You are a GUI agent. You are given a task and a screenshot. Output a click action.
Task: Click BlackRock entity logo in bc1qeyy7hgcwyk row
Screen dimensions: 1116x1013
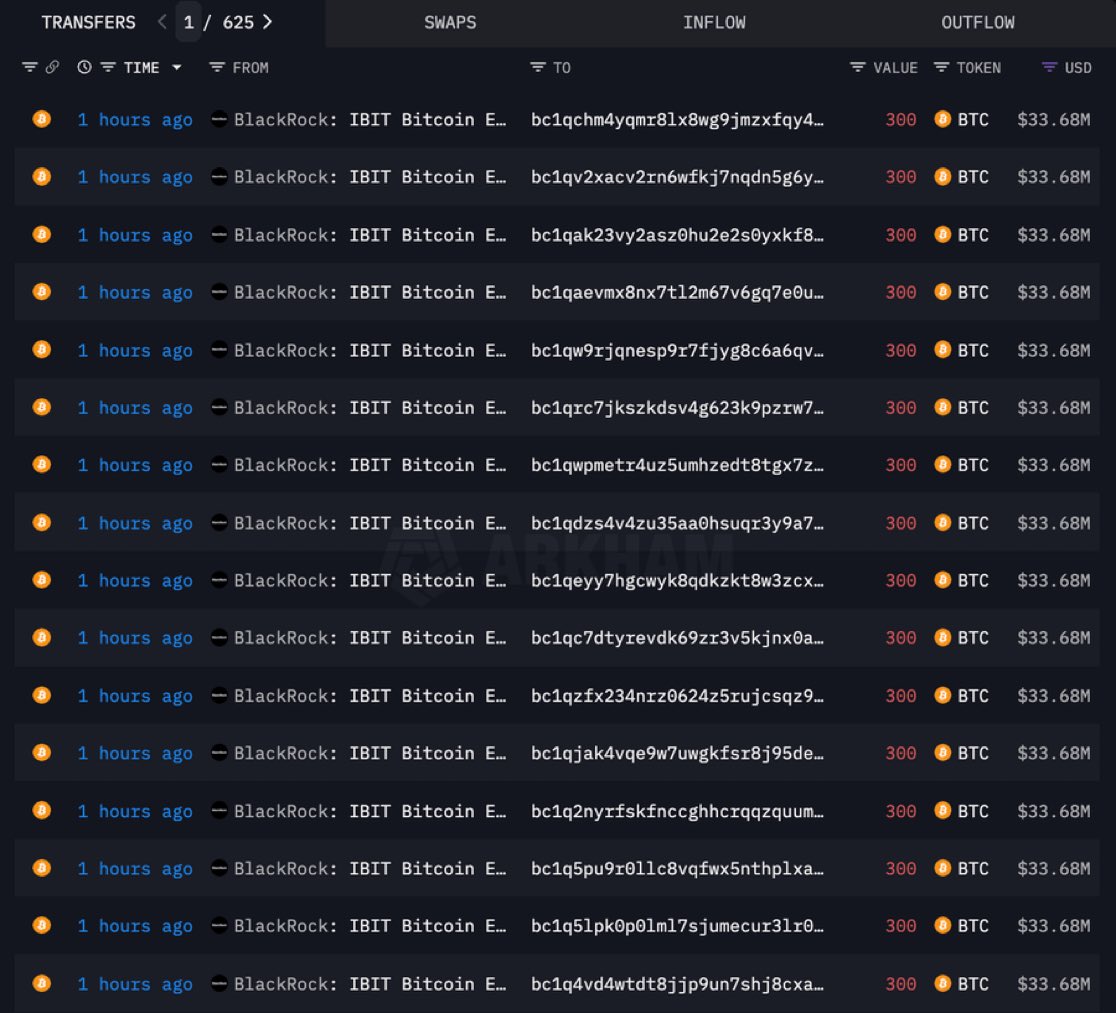[x=219, y=579]
